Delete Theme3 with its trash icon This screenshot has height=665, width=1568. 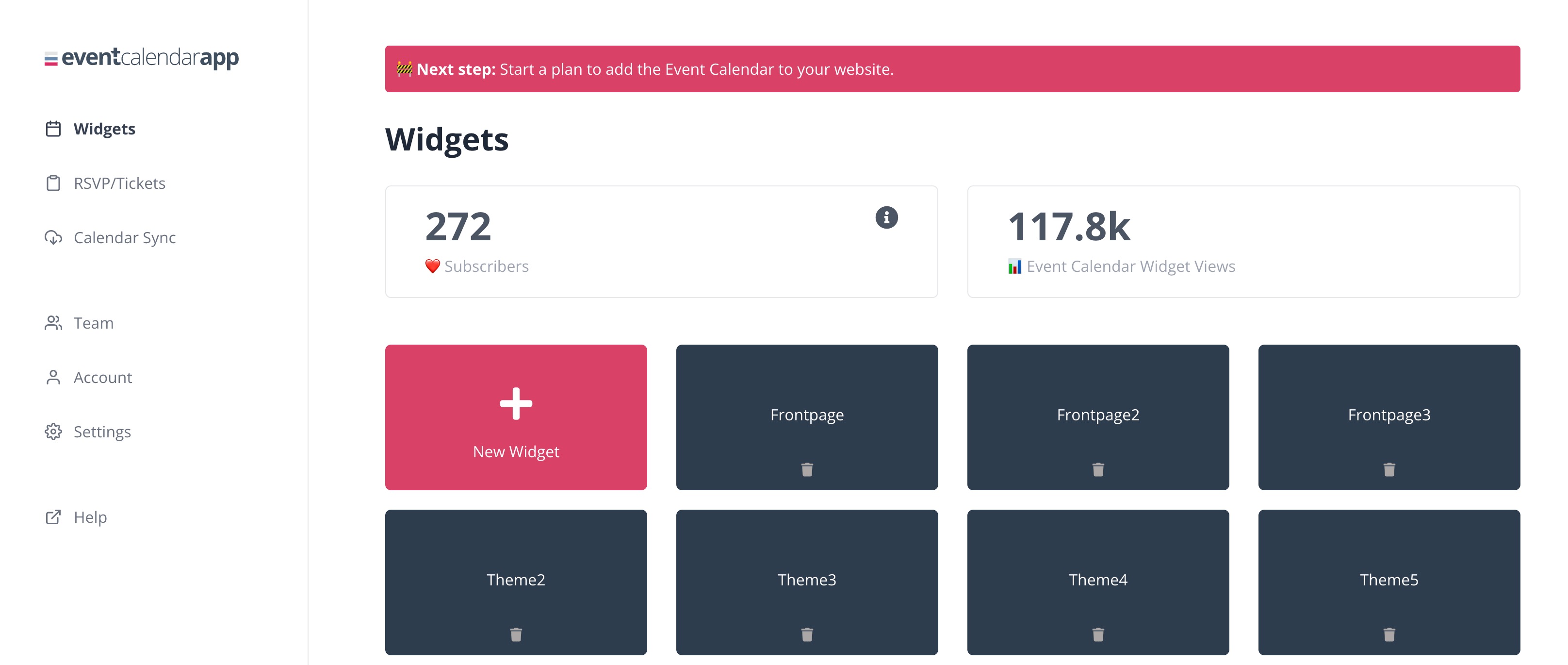click(807, 634)
